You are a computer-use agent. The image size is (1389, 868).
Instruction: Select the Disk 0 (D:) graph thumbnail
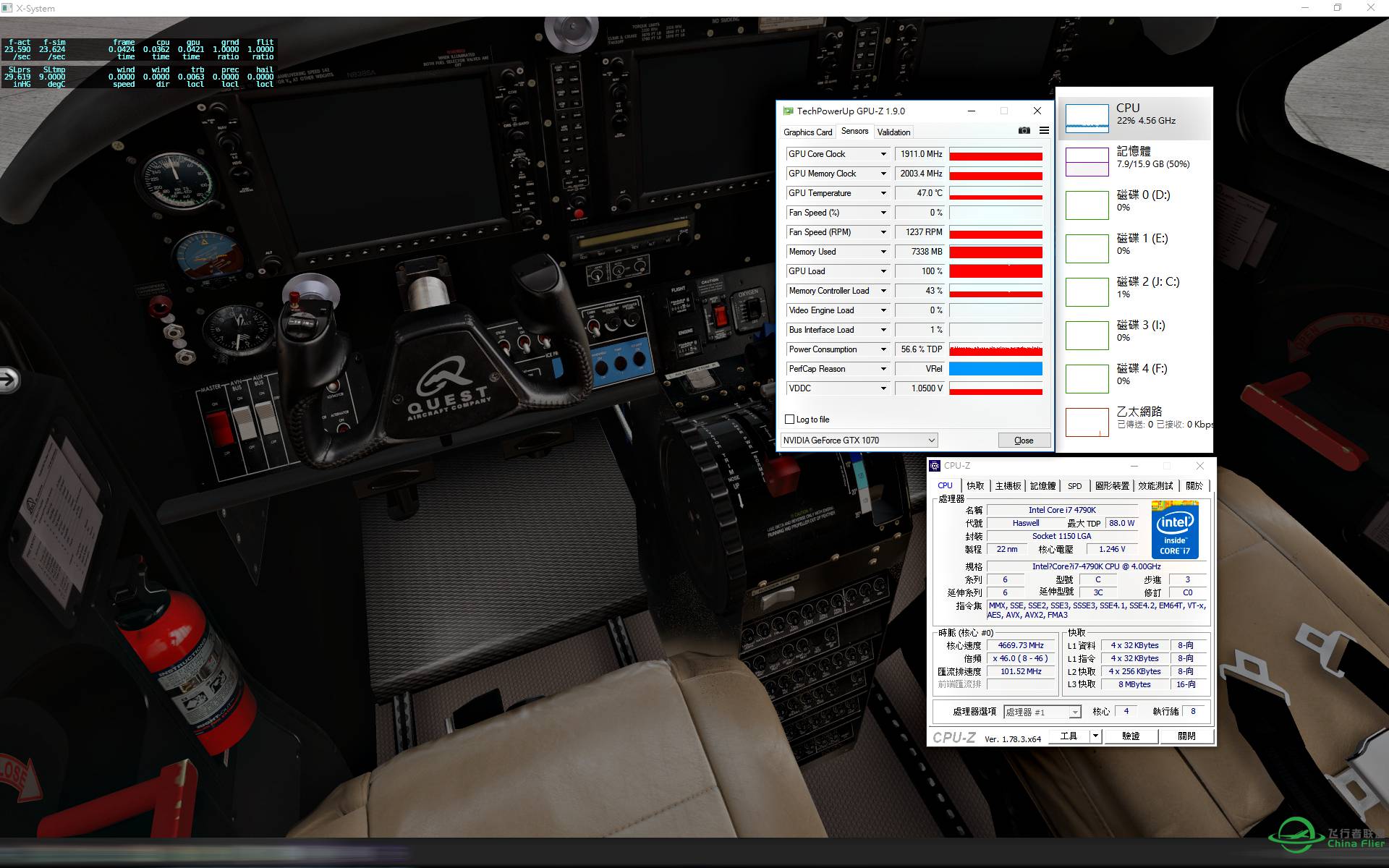point(1087,205)
